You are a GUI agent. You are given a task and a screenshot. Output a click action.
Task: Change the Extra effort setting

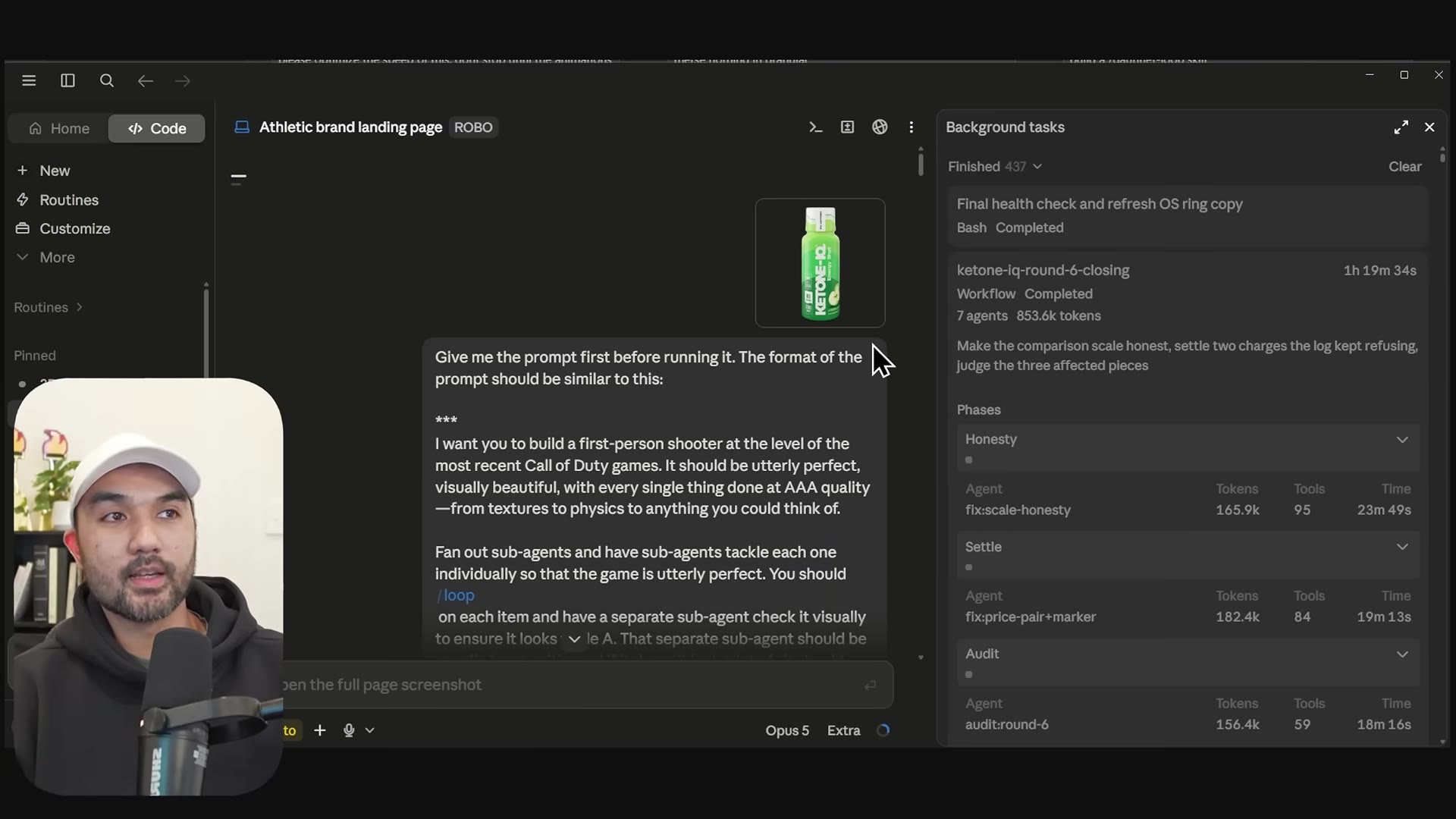pos(843,730)
